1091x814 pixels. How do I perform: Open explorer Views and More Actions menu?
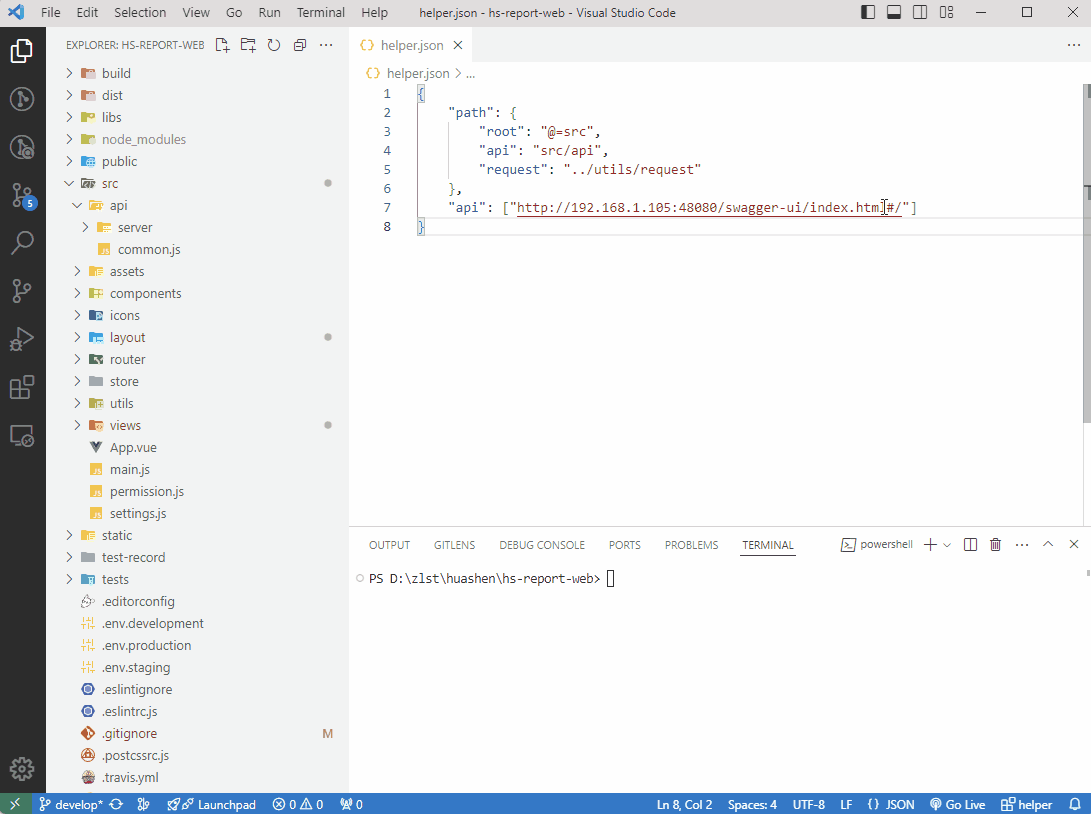[326, 45]
